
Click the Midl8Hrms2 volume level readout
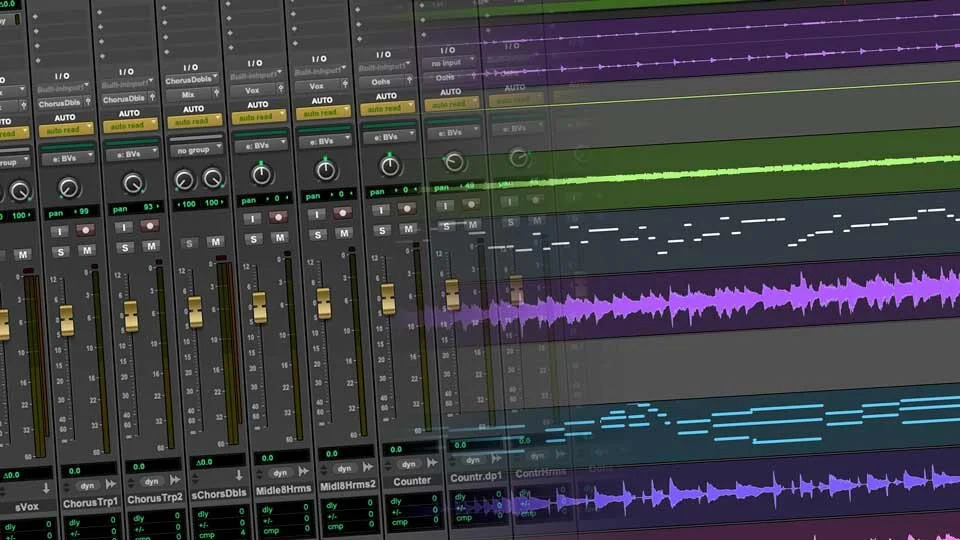(340, 453)
